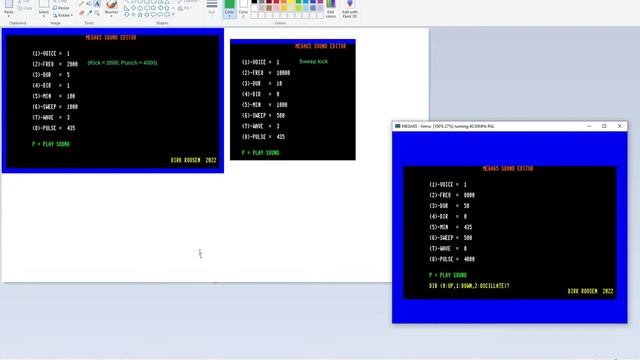Select the Color picker eyedropper tool
640x360 pixels.
89,13
